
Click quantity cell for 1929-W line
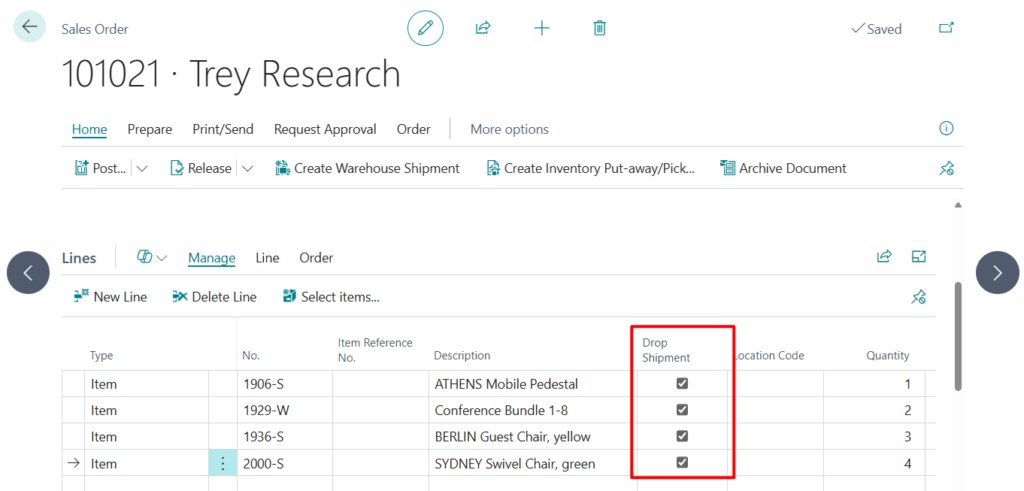pyautogui.click(x=874, y=411)
